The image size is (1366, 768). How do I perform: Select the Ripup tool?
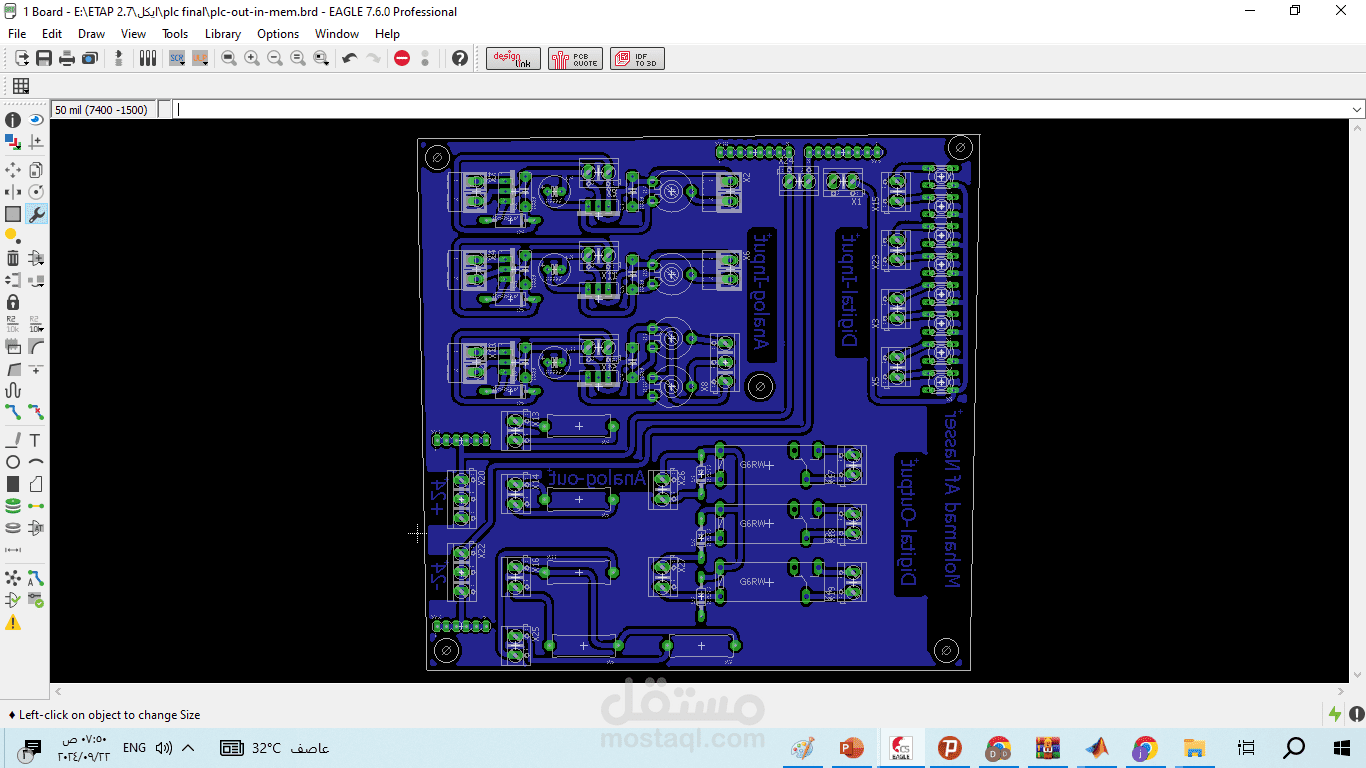(x=36, y=411)
